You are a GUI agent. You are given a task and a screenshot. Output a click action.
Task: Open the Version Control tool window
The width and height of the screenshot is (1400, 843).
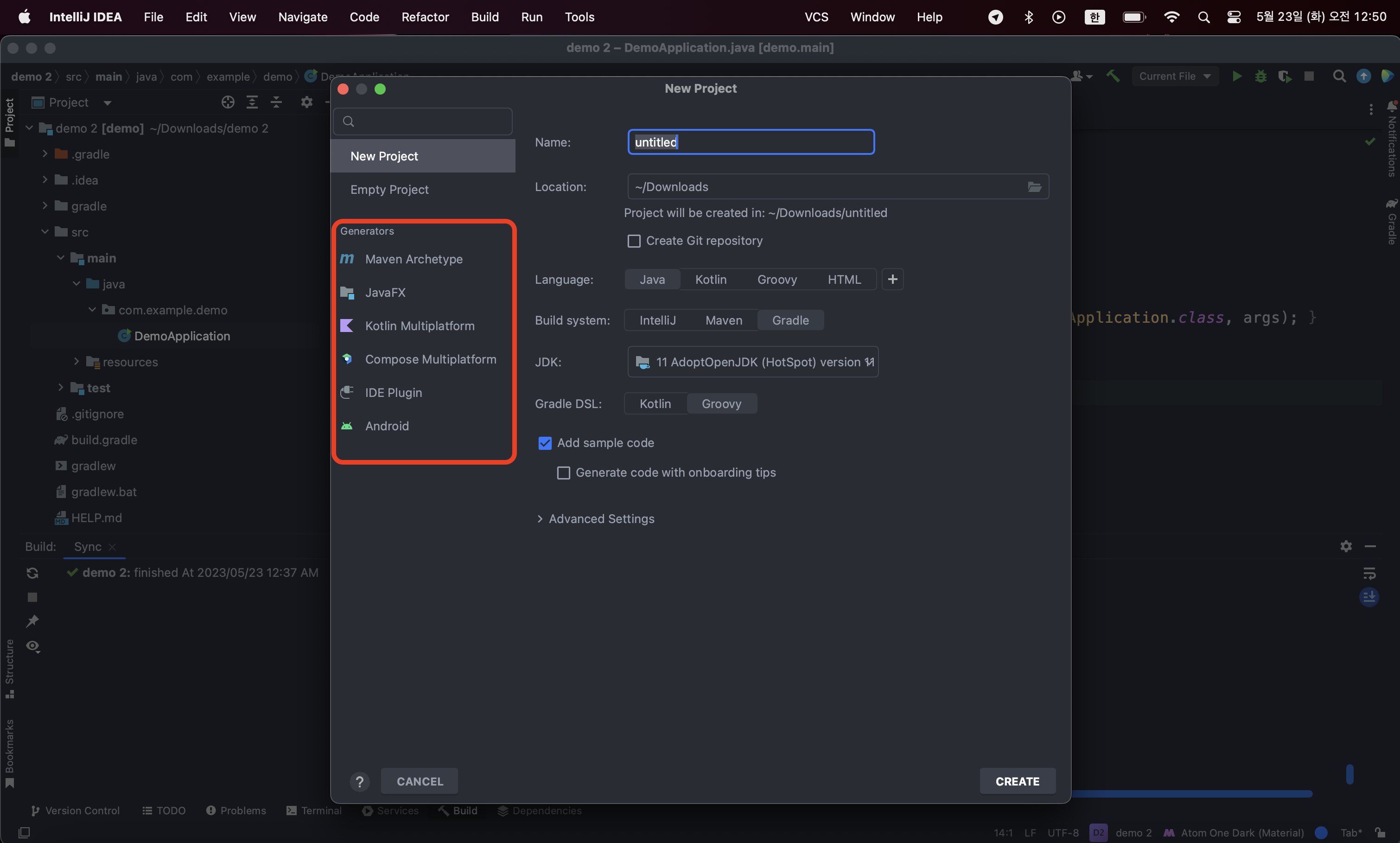(75, 811)
